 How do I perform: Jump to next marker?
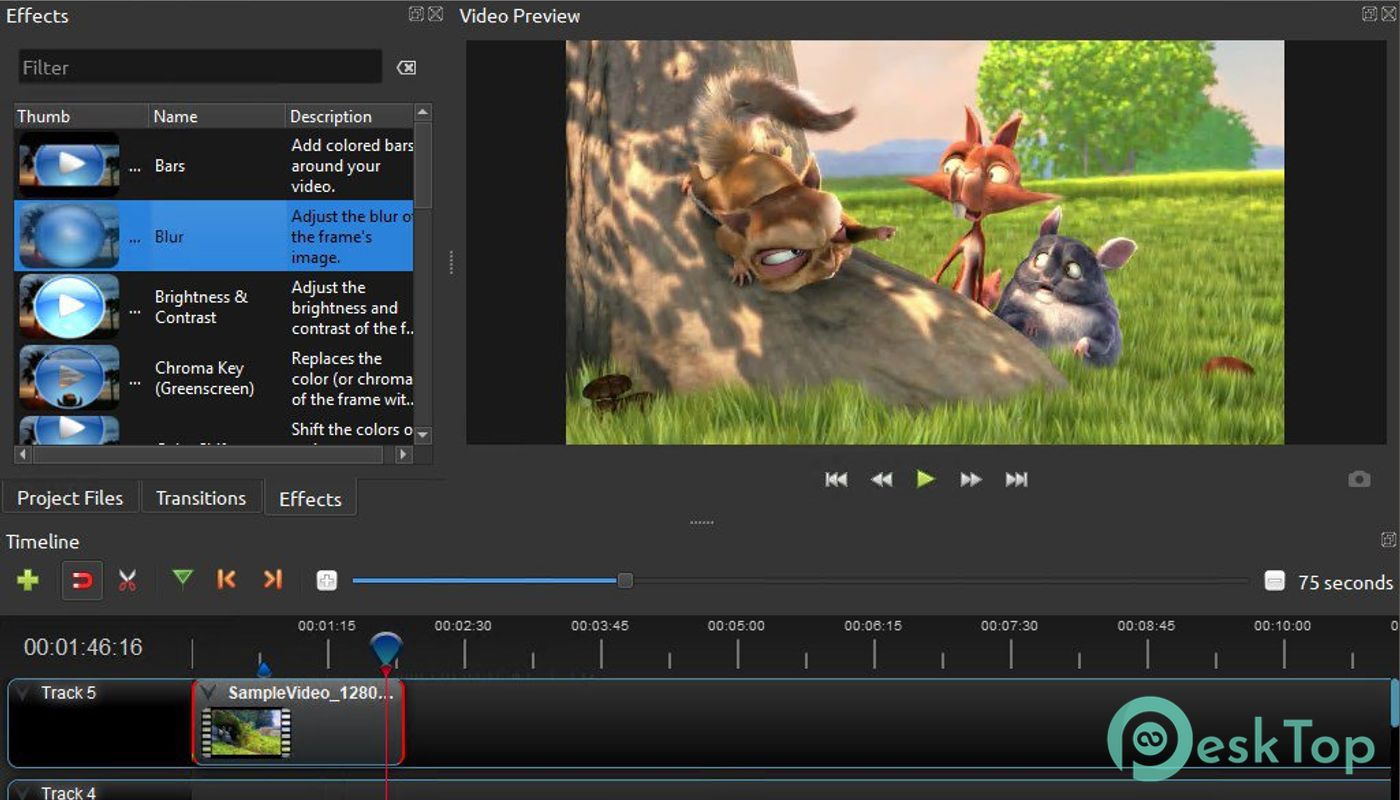tap(272, 579)
